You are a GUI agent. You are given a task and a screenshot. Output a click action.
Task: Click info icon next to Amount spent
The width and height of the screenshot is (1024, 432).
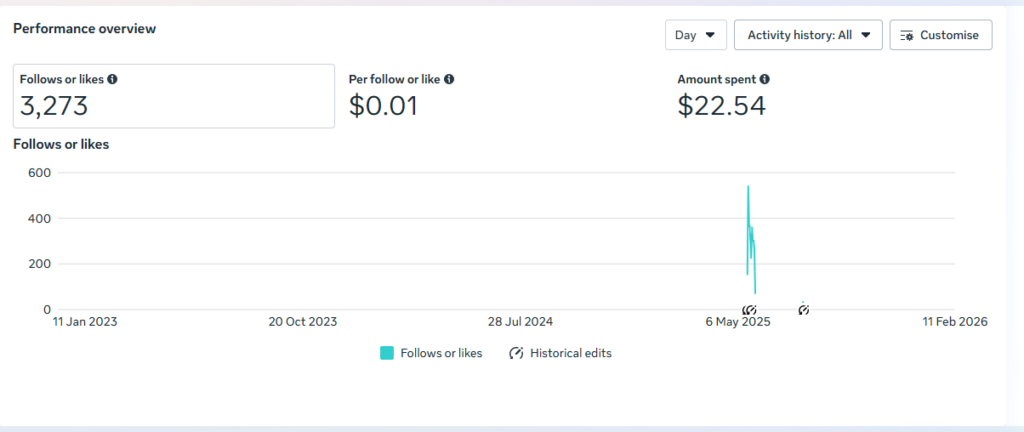coord(764,79)
